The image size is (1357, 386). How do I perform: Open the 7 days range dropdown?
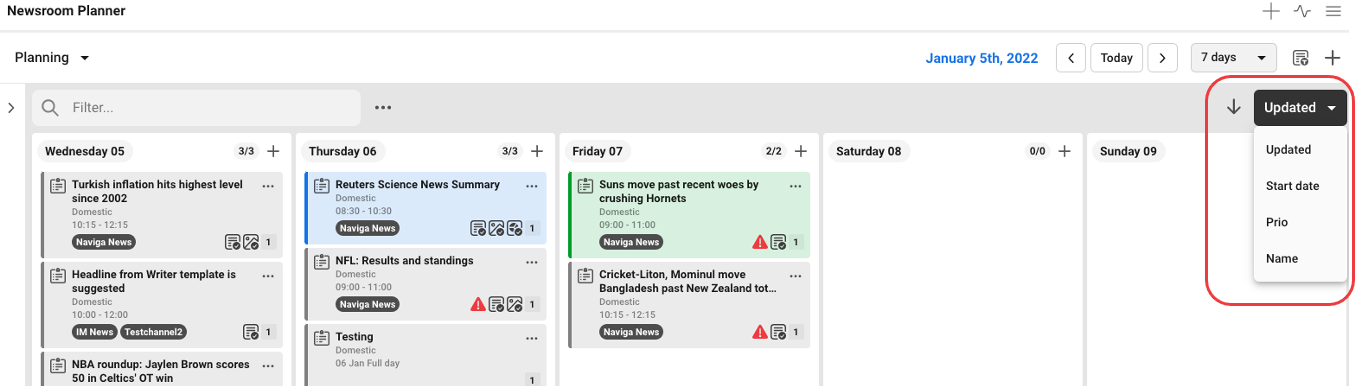pos(1234,58)
